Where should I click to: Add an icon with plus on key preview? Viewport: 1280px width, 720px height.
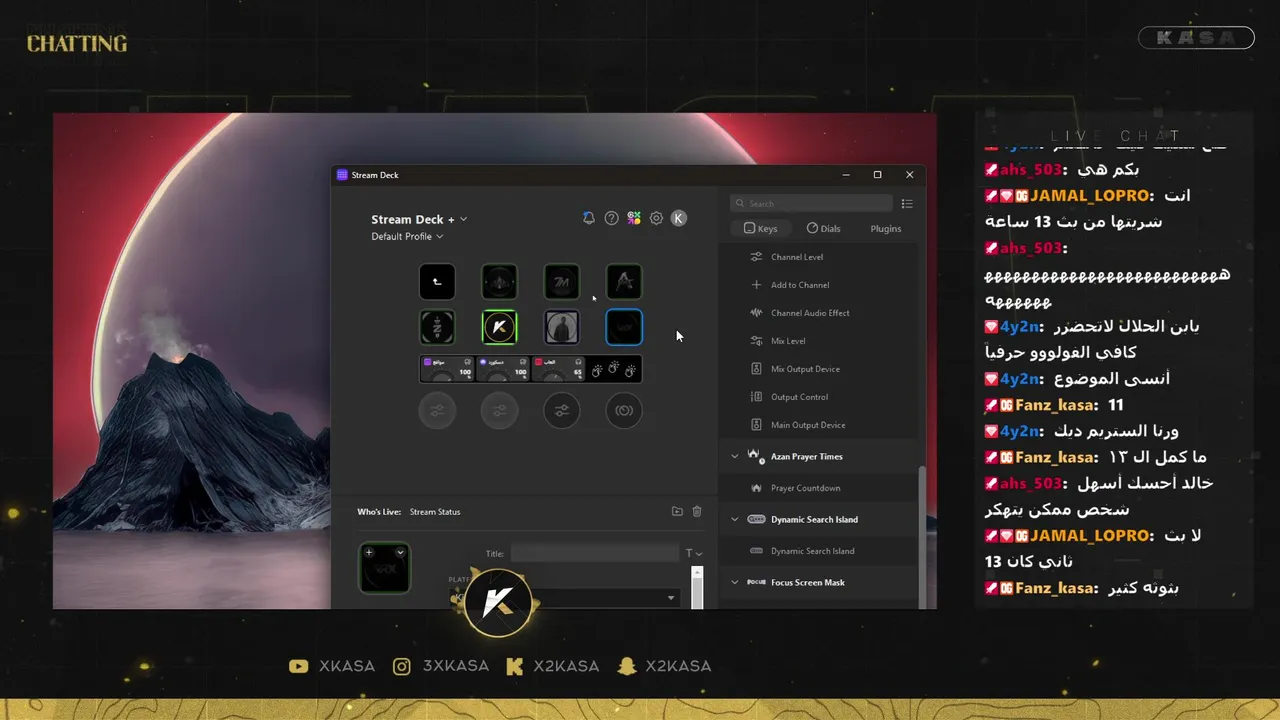[x=369, y=552]
